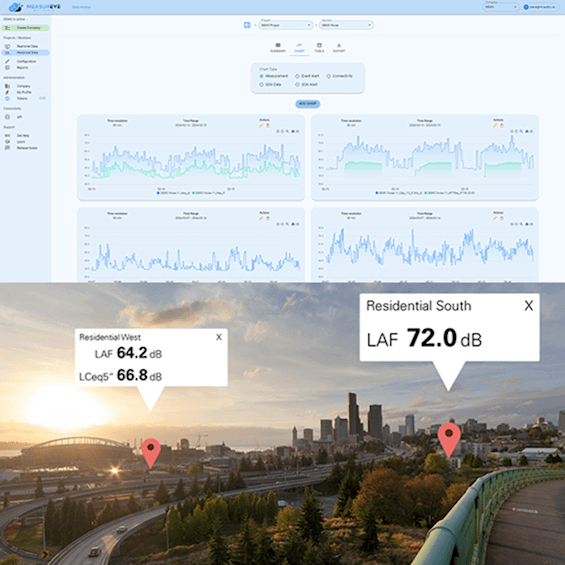
Task: Select the Measurement chart type radio
Action: click(261, 76)
